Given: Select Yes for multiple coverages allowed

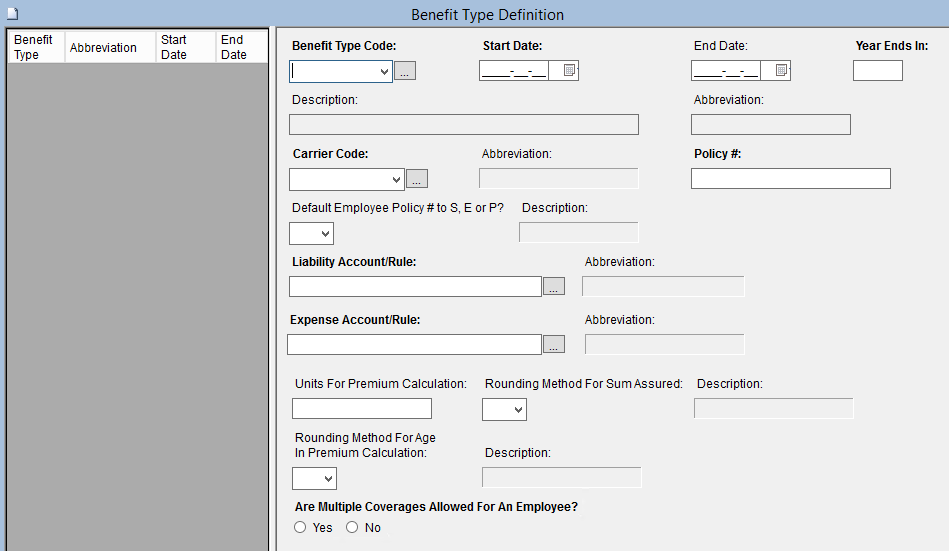Looking at the screenshot, I should tap(300, 528).
